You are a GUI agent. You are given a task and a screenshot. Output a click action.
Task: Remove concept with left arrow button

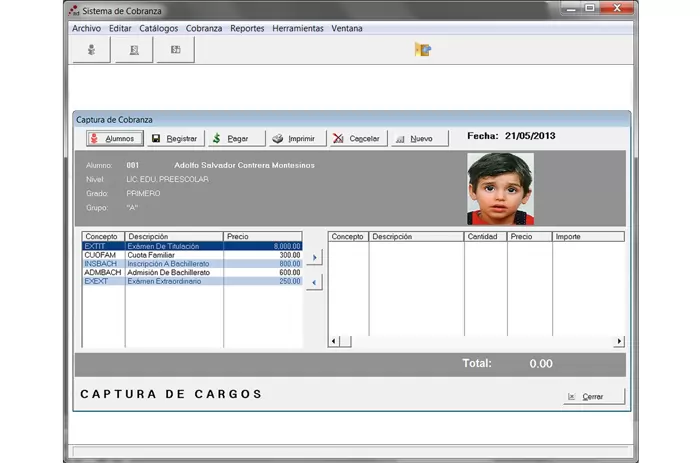click(314, 283)
